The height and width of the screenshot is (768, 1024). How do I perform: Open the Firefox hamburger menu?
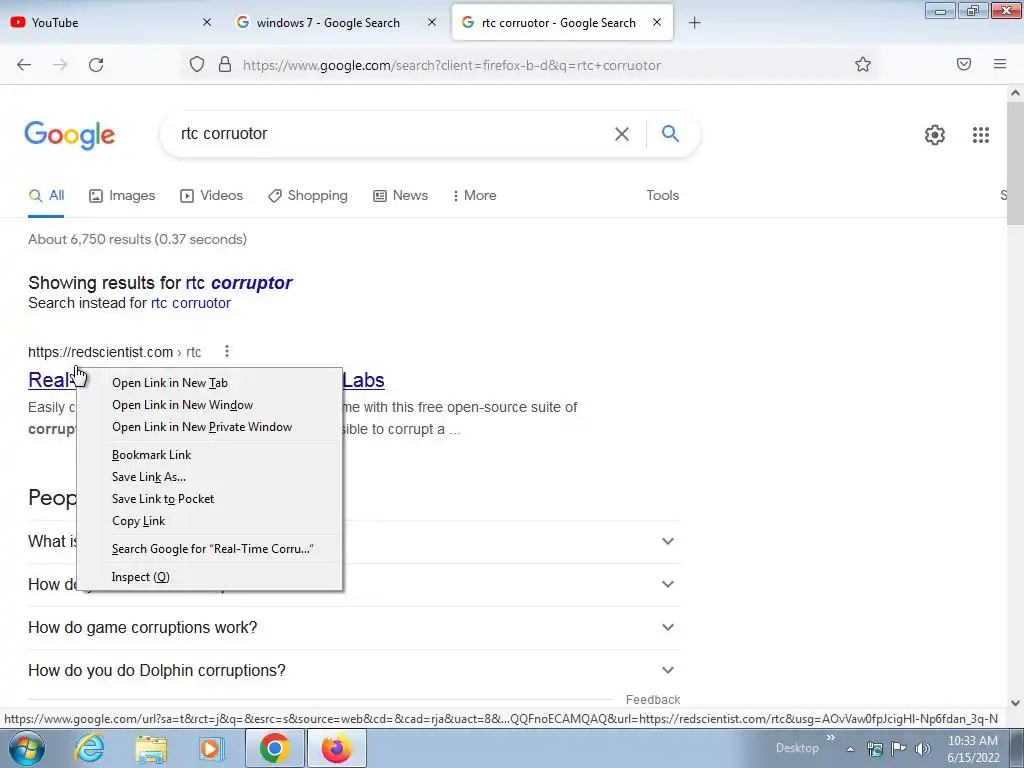click(1000, 64)
